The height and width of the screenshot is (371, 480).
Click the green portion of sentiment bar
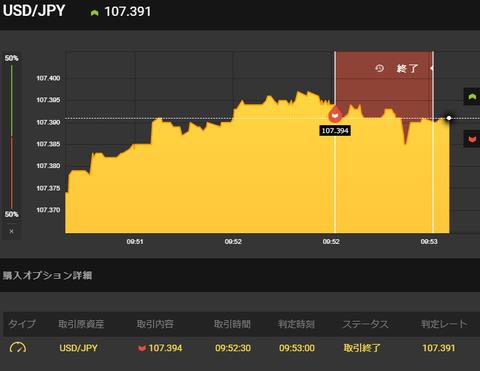pyautogui.click(x=12, y=101)
